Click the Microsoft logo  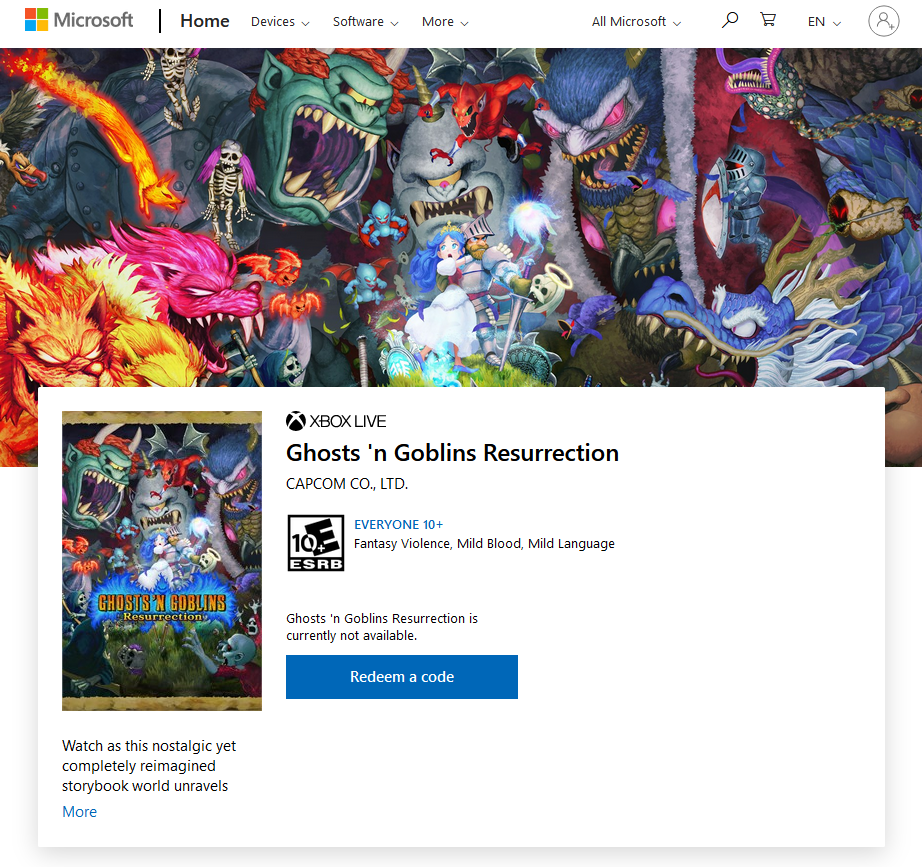click(x=79, y=21)
